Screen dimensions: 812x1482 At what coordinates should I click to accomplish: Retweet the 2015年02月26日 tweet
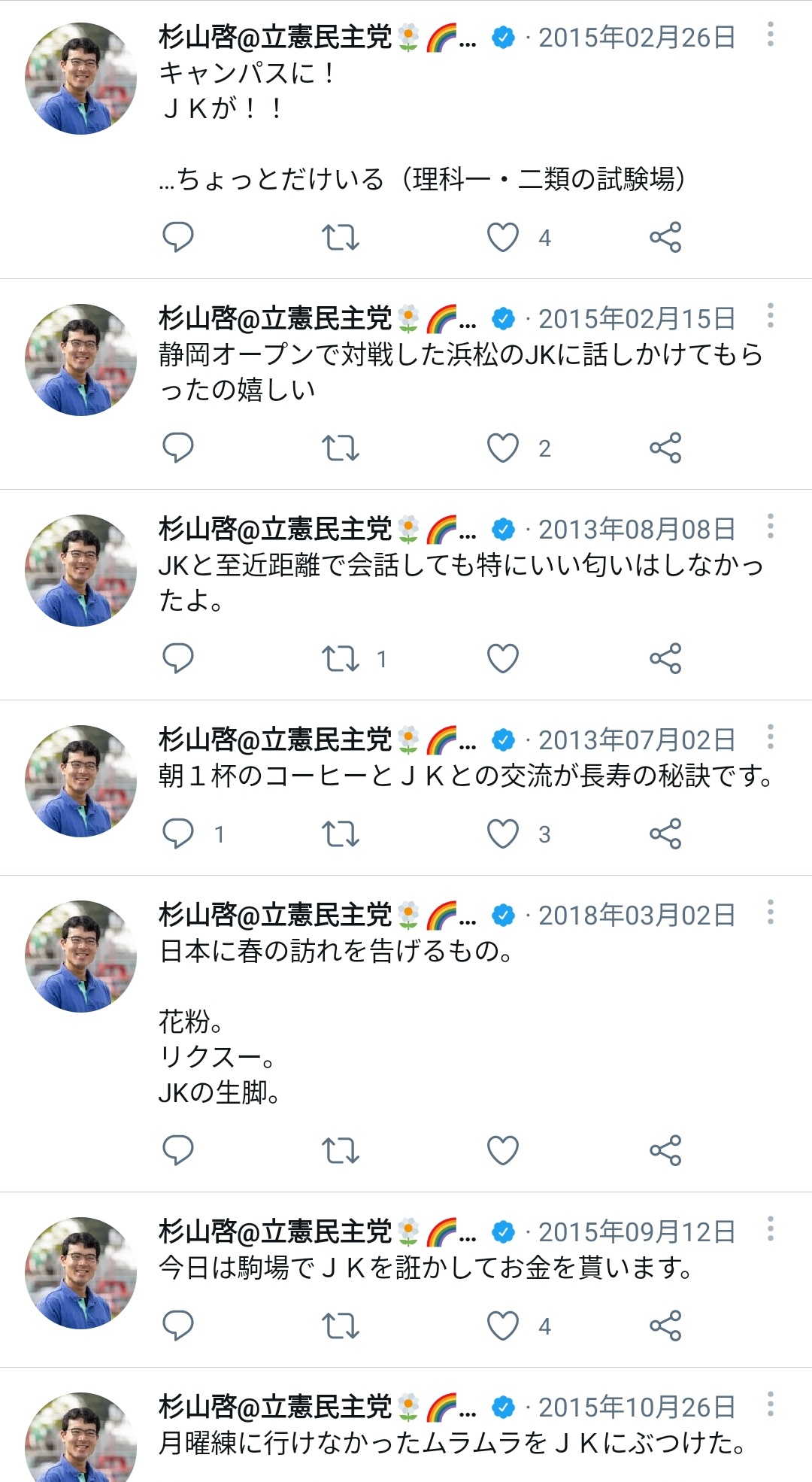pyautogui.click(x=340, y=237)
